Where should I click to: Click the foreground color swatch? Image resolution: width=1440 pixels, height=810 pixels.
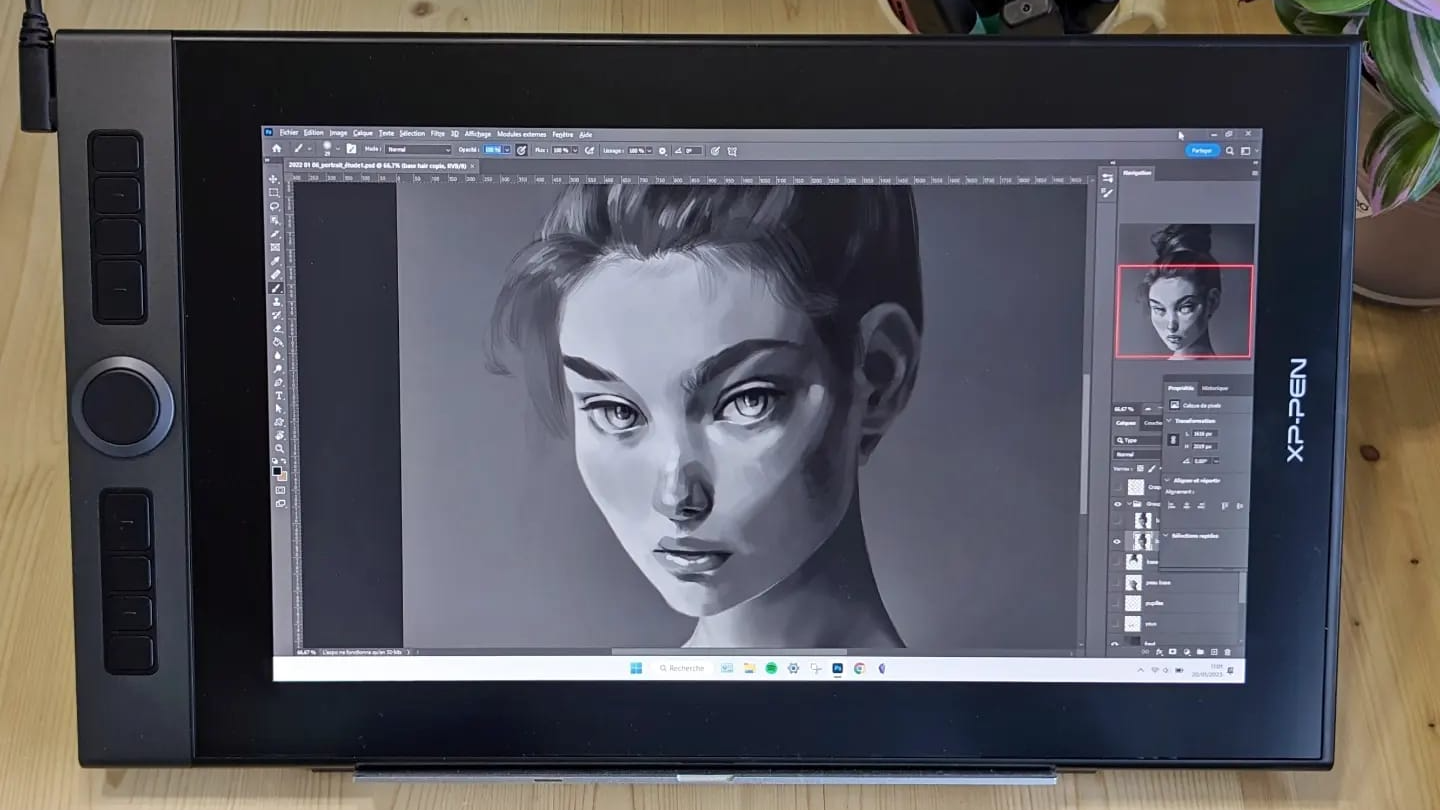277,470
